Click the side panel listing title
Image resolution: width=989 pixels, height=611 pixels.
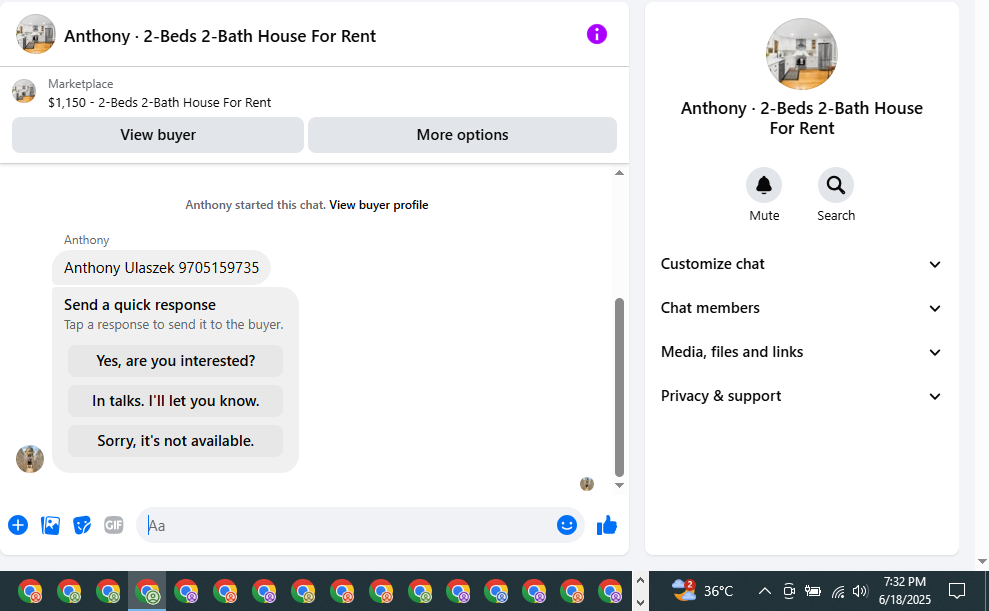pyautogui.click(x=802, y=118)
